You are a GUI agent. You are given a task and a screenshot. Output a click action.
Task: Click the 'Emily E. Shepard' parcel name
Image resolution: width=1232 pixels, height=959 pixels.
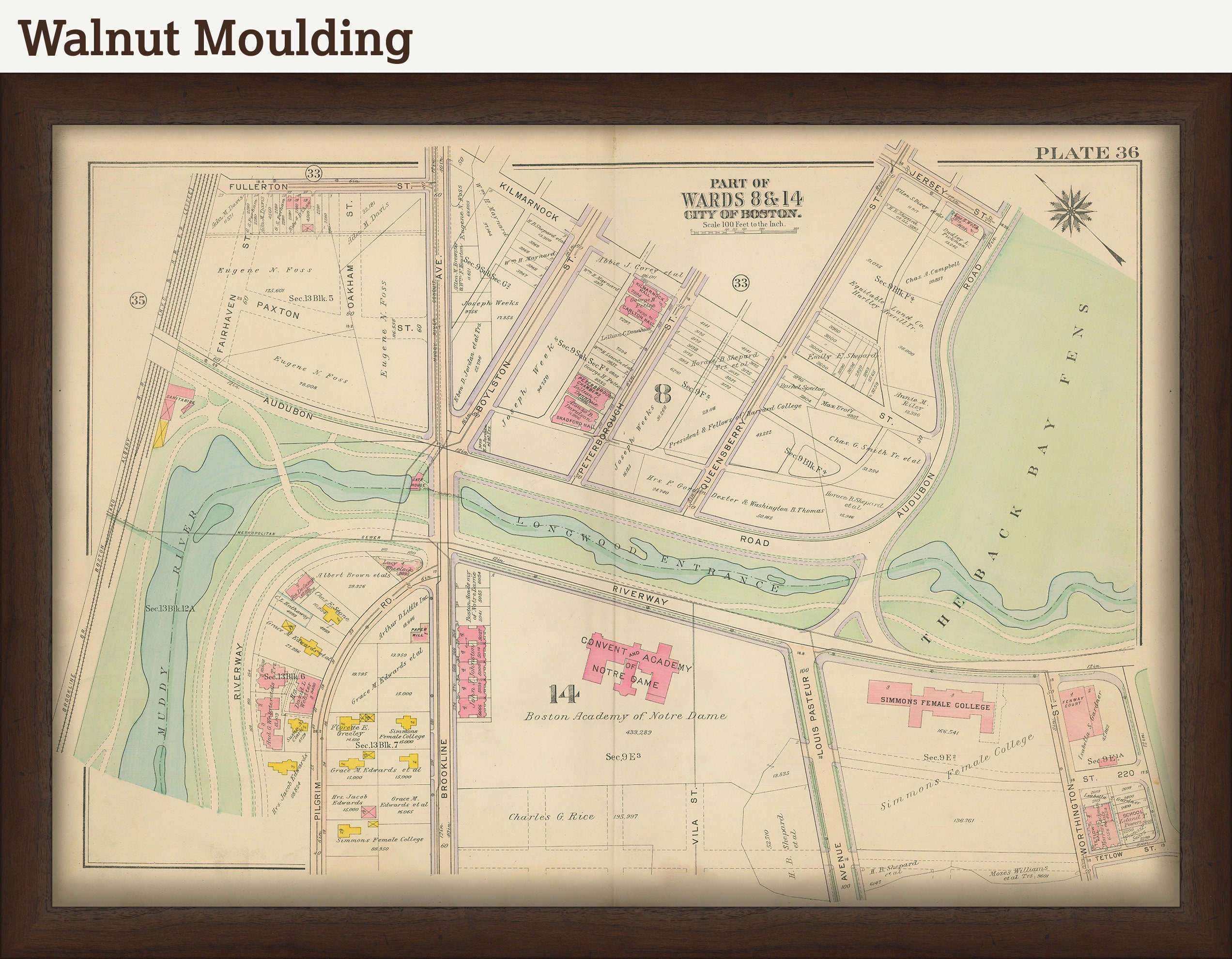click(841, 356)
